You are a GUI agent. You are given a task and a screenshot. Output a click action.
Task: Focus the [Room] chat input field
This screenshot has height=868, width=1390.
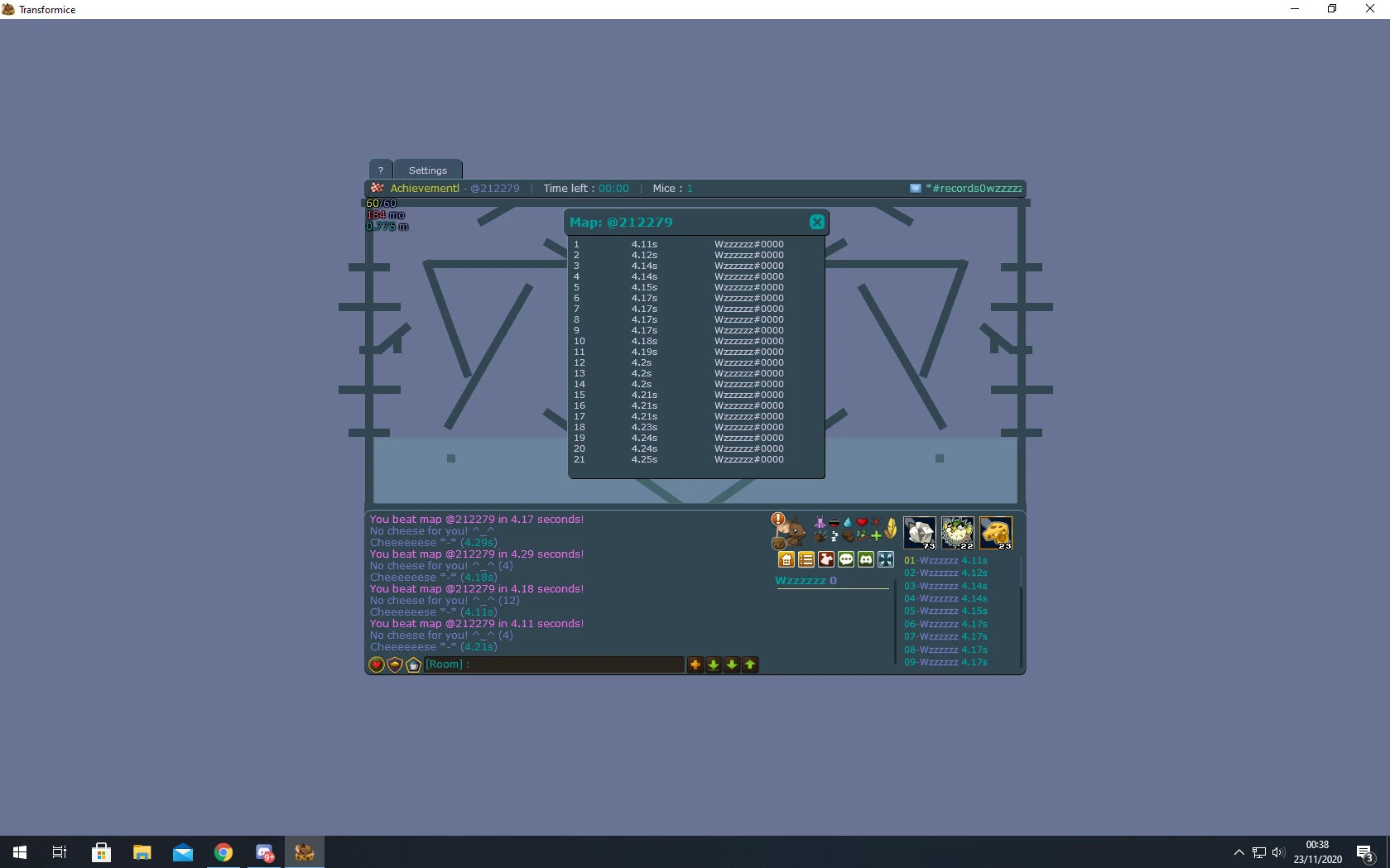coord(554,664)
